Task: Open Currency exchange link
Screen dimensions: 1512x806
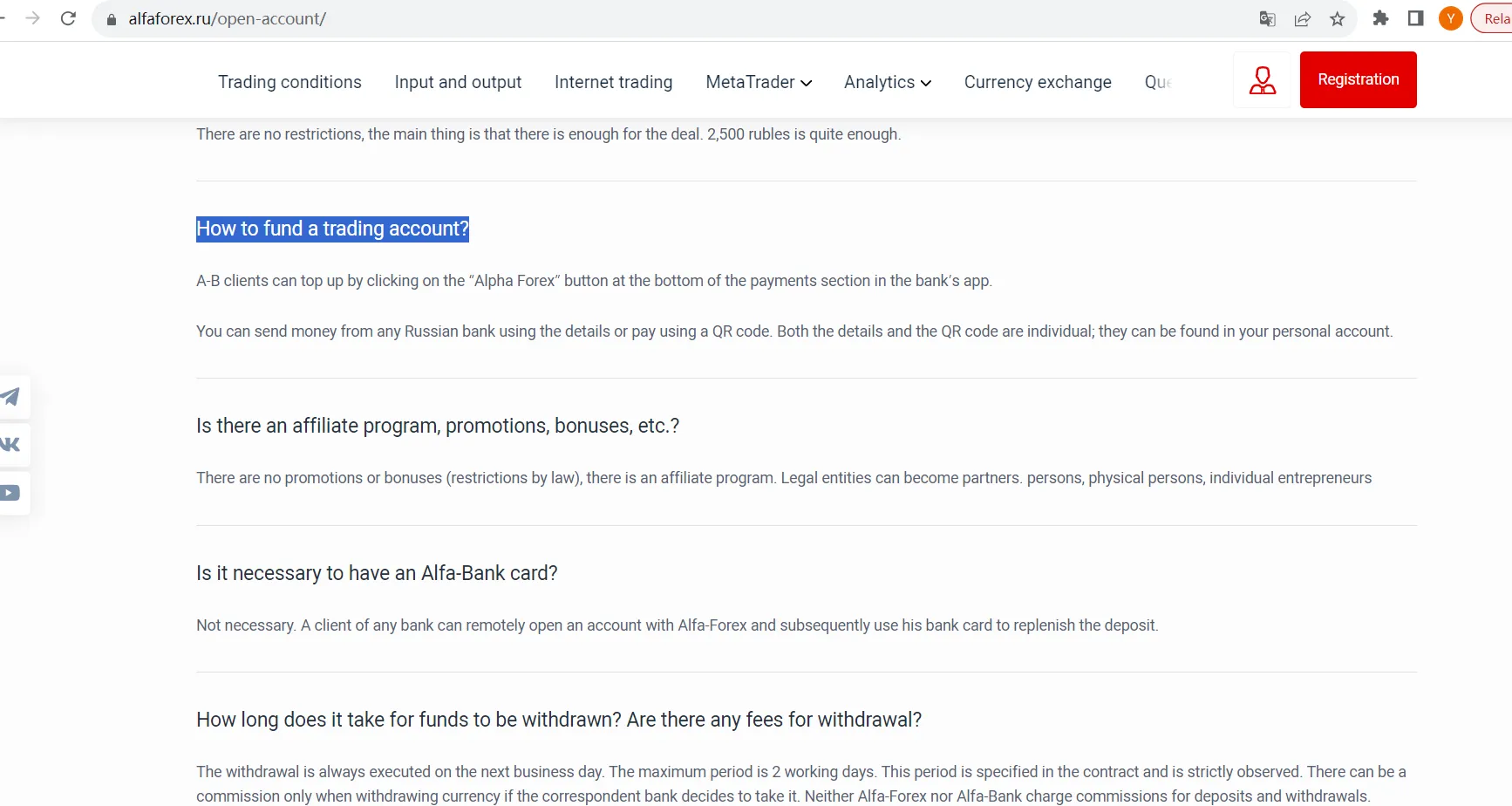Action: (1038, 82)
